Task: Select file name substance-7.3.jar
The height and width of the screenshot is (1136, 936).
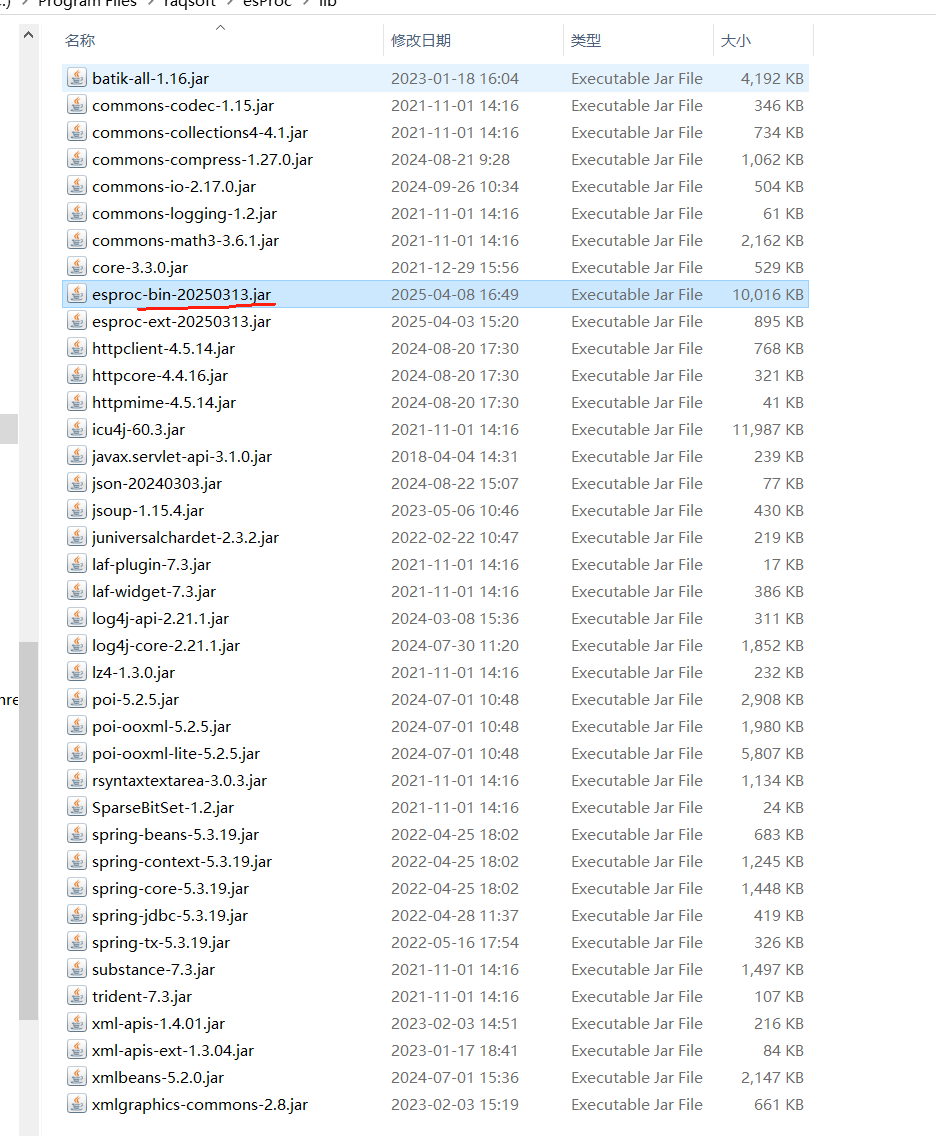Action: [x=154, y=969]
